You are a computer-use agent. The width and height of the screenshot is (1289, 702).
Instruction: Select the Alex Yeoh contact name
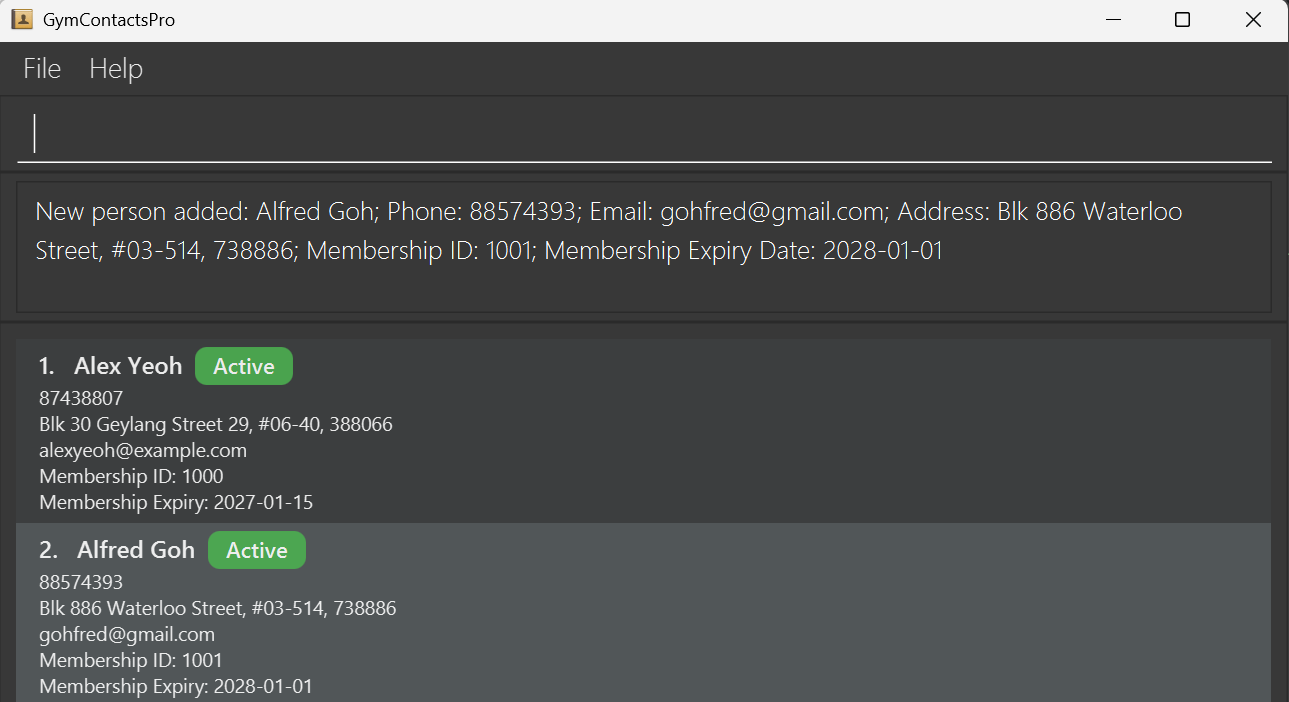(x=128, y=366)
